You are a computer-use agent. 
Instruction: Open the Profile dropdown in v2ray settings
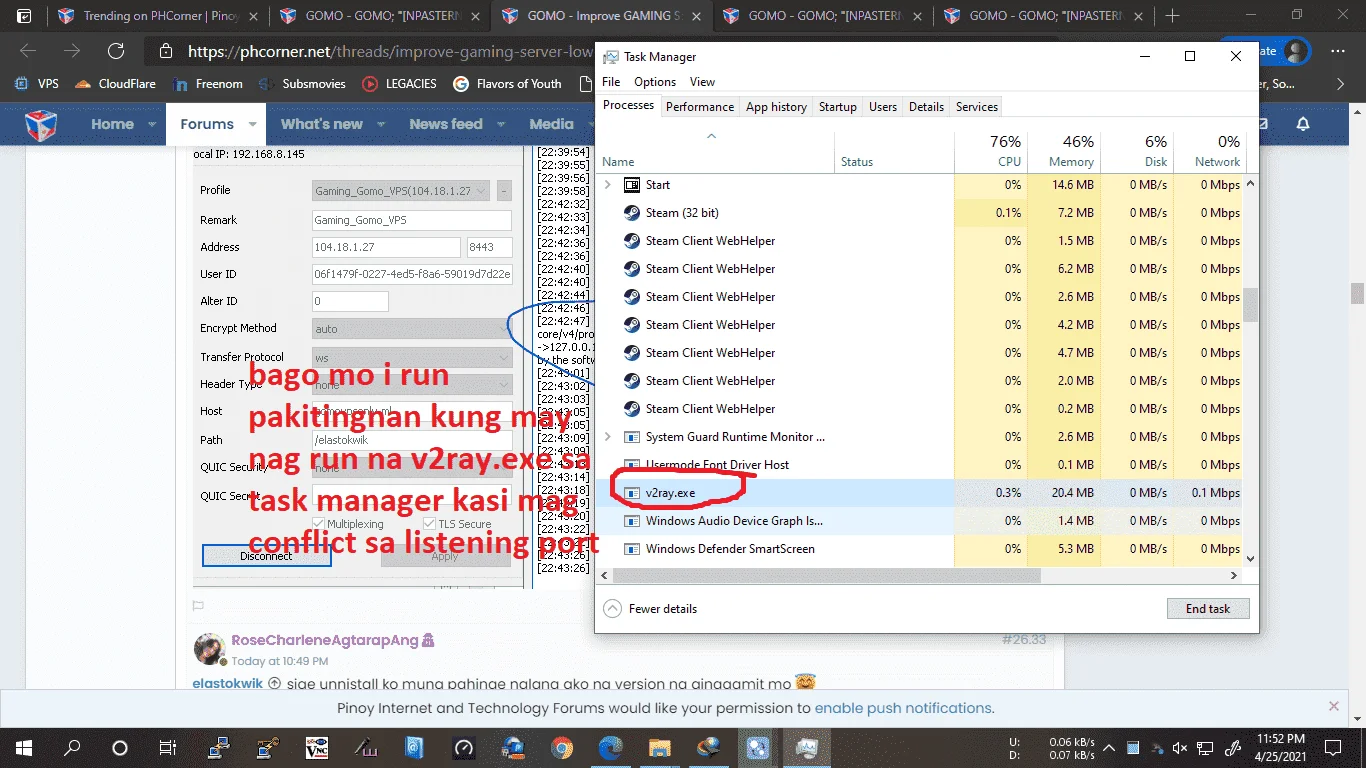[401, 190]
